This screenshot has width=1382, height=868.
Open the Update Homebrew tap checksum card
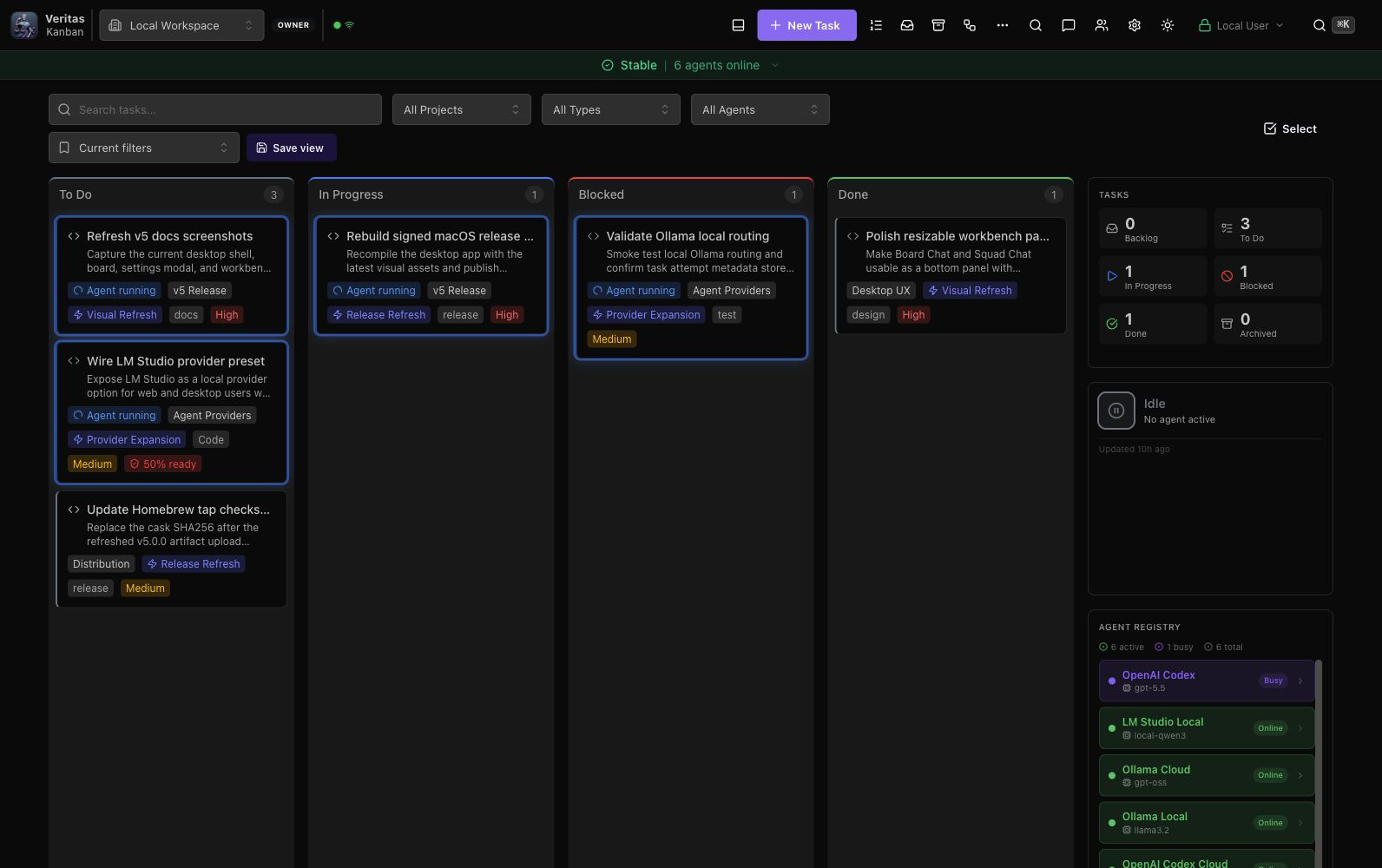[172, 549]
